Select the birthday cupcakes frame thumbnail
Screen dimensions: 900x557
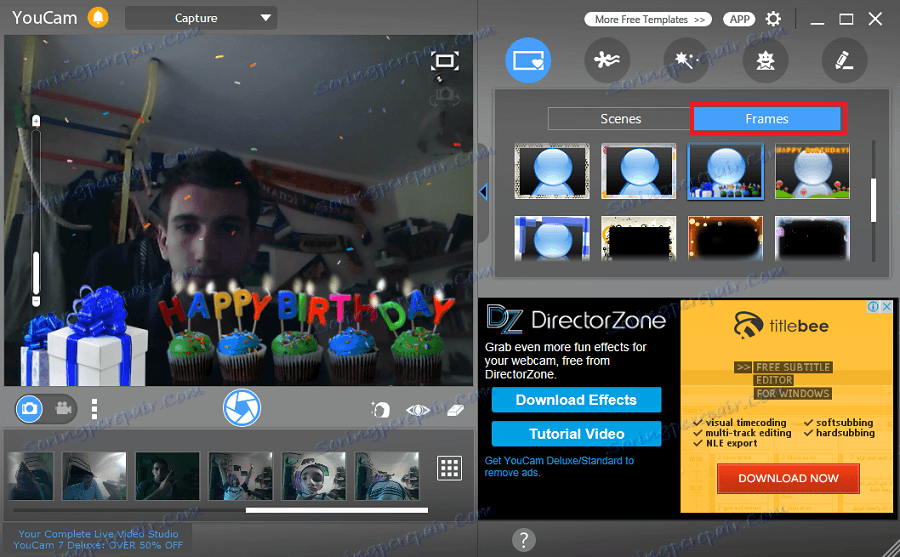[726, 171]
